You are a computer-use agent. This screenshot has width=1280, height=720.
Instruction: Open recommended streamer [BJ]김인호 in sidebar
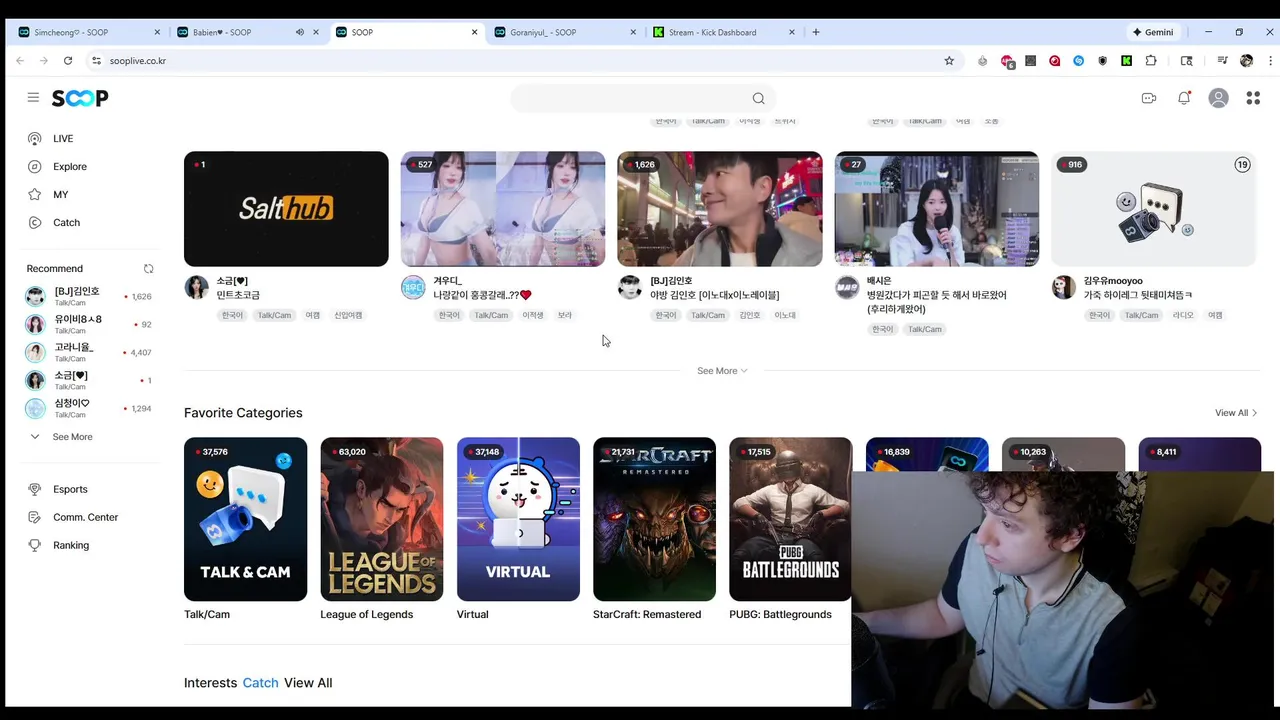tap(88, 296)
